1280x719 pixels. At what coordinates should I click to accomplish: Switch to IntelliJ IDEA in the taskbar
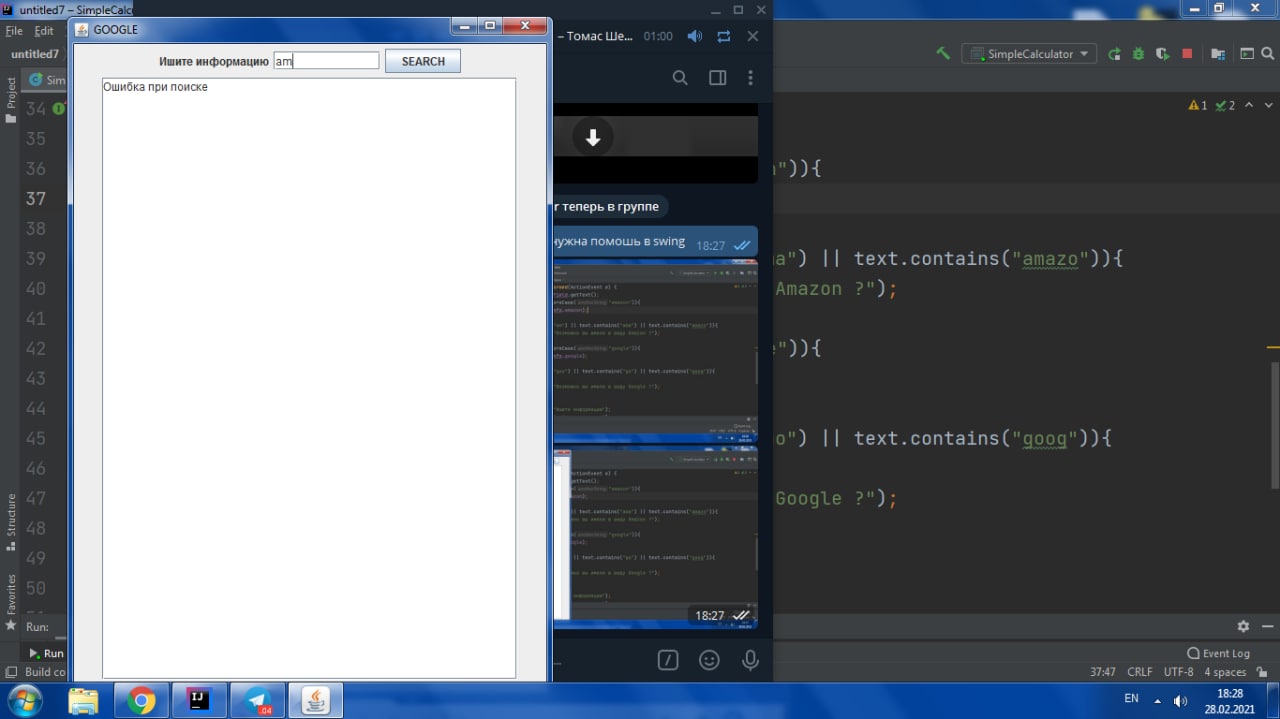tap(199, 701)
